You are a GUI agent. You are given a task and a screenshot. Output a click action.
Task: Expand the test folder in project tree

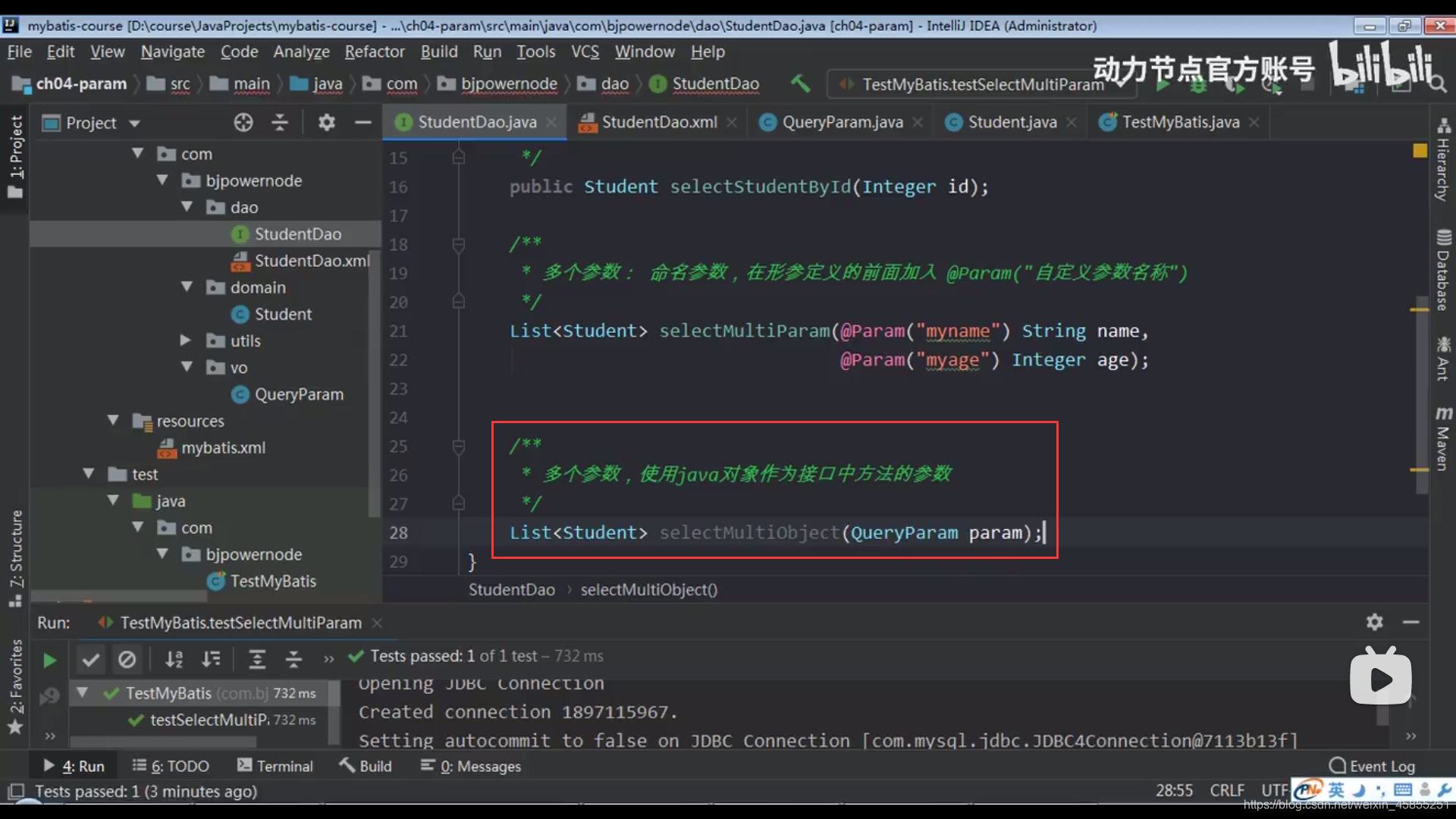[x=89, y=474]
